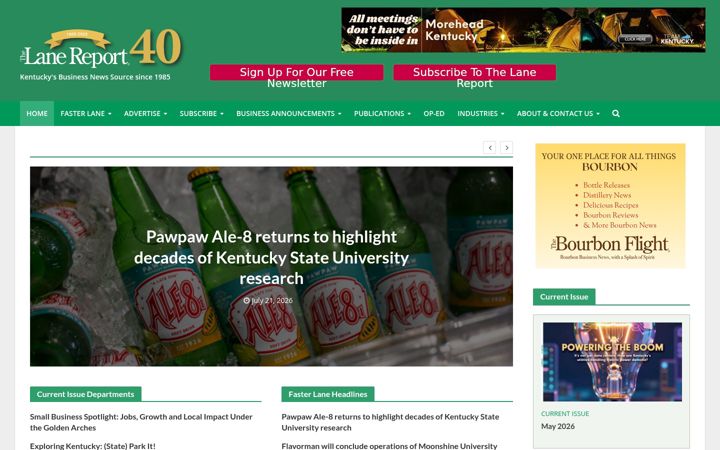Expand the Industries dropdown menu
The image size is (720, 450).
click(480, 113)
